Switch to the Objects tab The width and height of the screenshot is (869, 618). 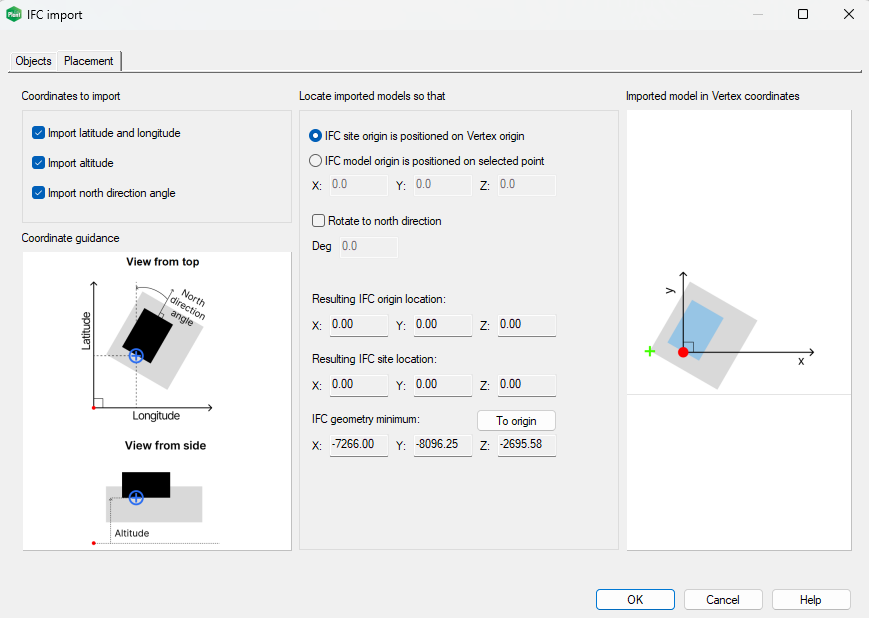pos(33,61)
